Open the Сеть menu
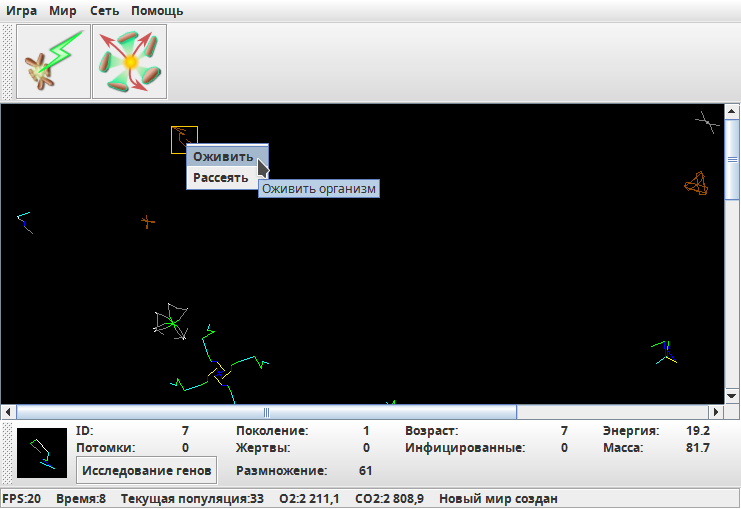The image size is (741, 509). (x=104, y=10)
